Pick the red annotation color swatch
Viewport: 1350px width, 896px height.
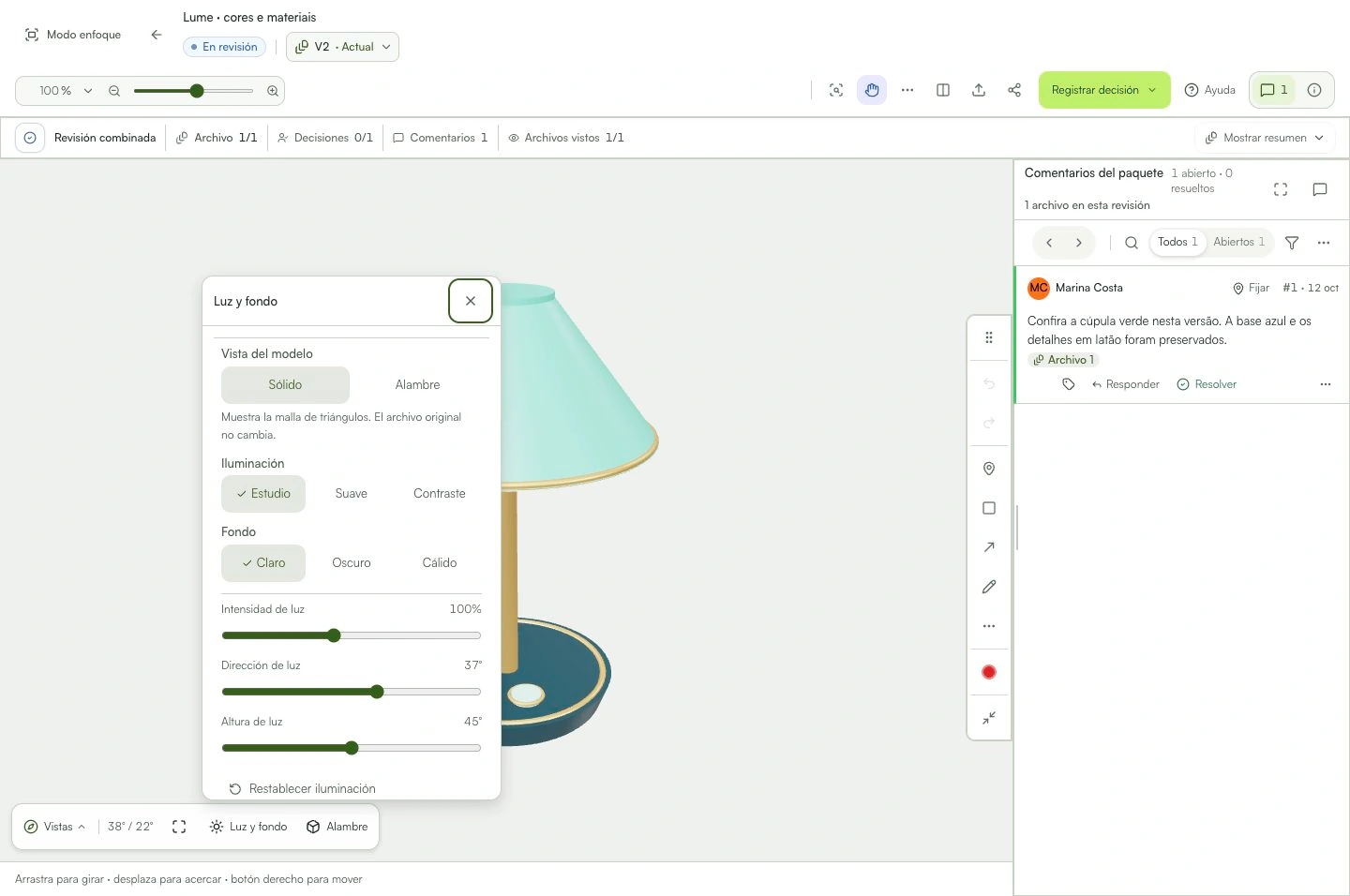tap(989, 672)
